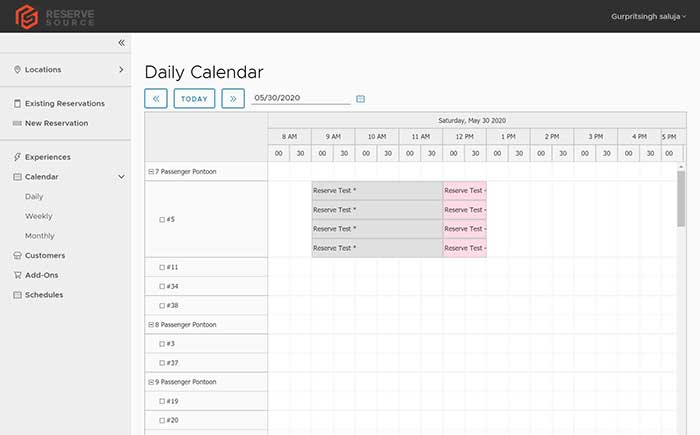Screen dimensions: 700x435
Task: Open Experiences via its rocket icon
Action: click(x=17, y=157)
